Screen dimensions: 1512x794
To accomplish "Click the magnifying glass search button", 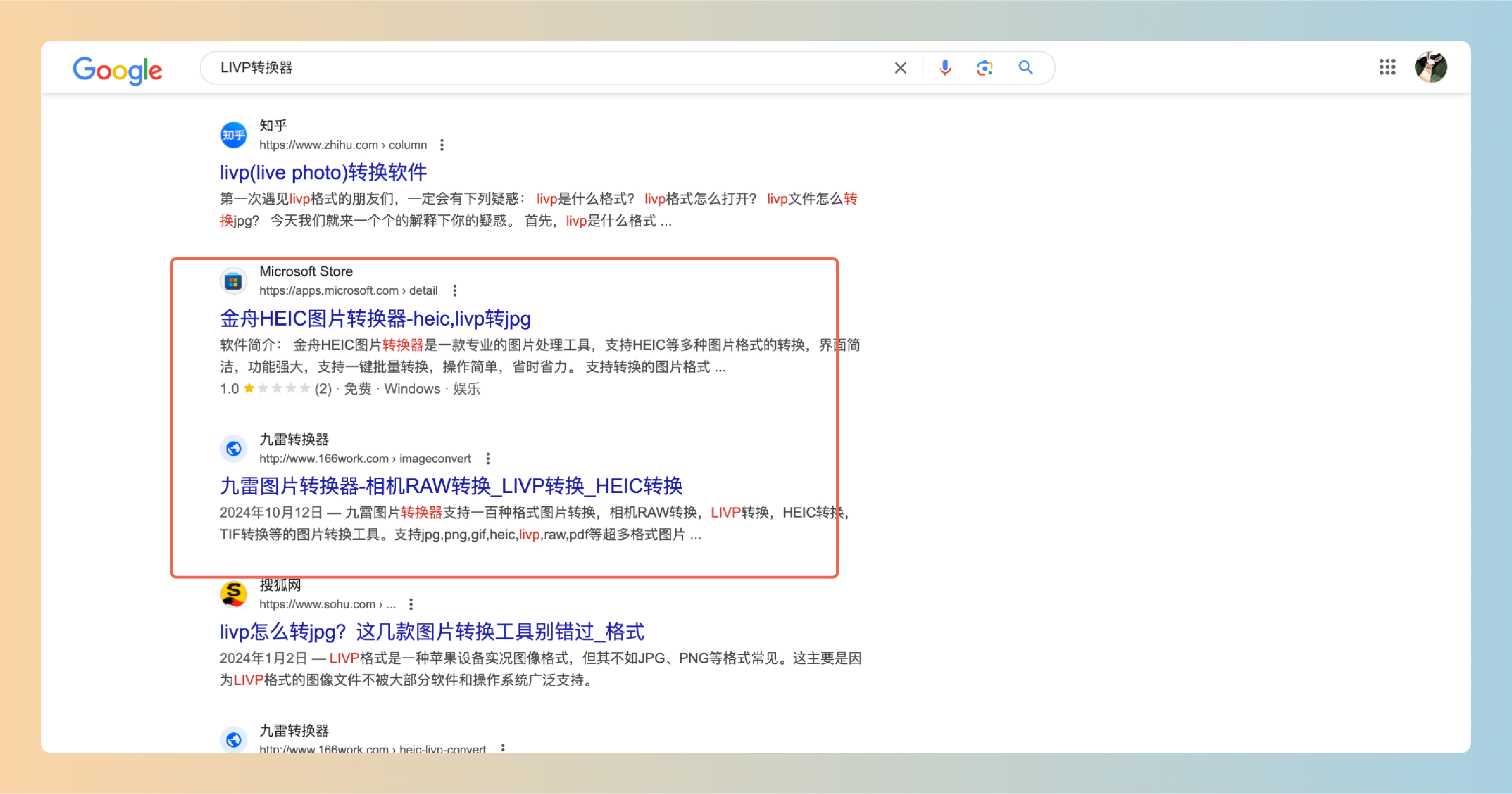I will 1026,68.
